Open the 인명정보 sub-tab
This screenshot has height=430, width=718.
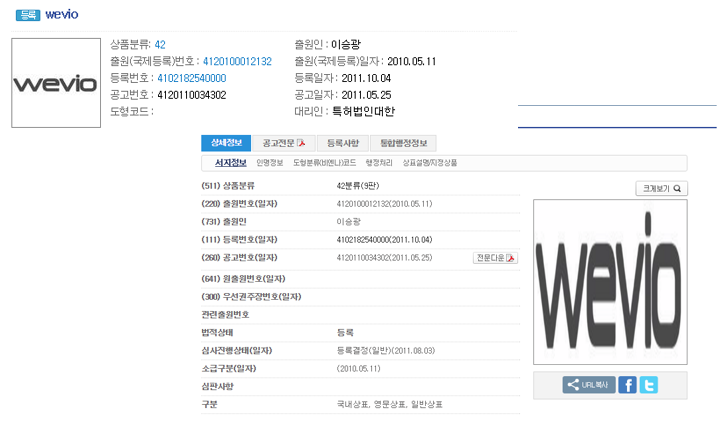(270, 162)
